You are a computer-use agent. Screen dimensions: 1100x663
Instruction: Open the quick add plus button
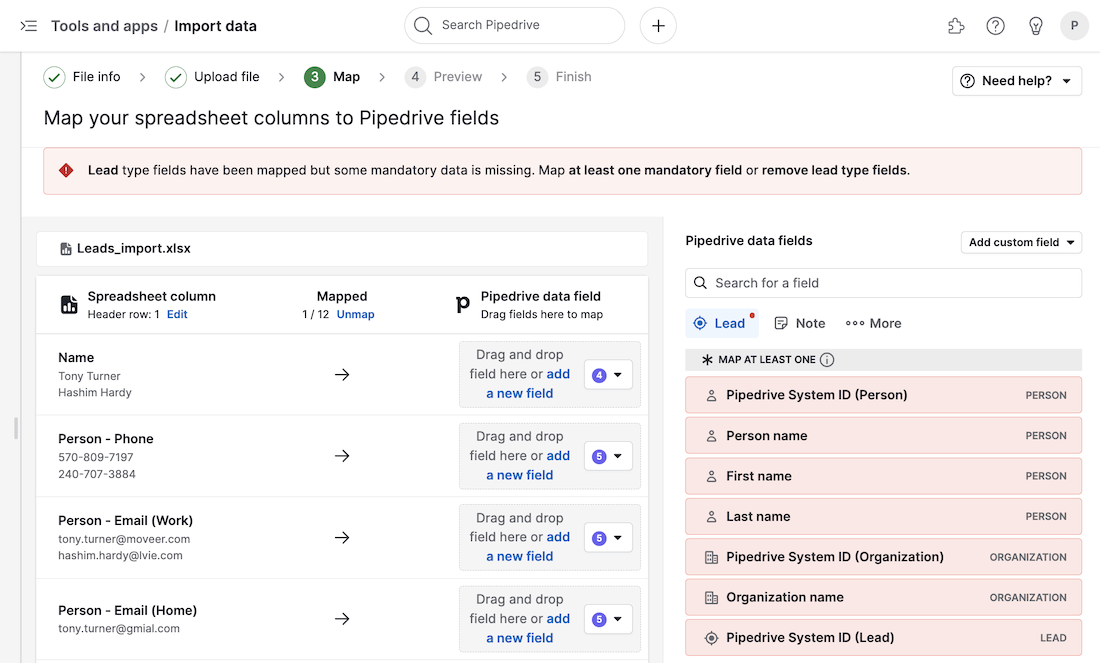tap(658, 26)
